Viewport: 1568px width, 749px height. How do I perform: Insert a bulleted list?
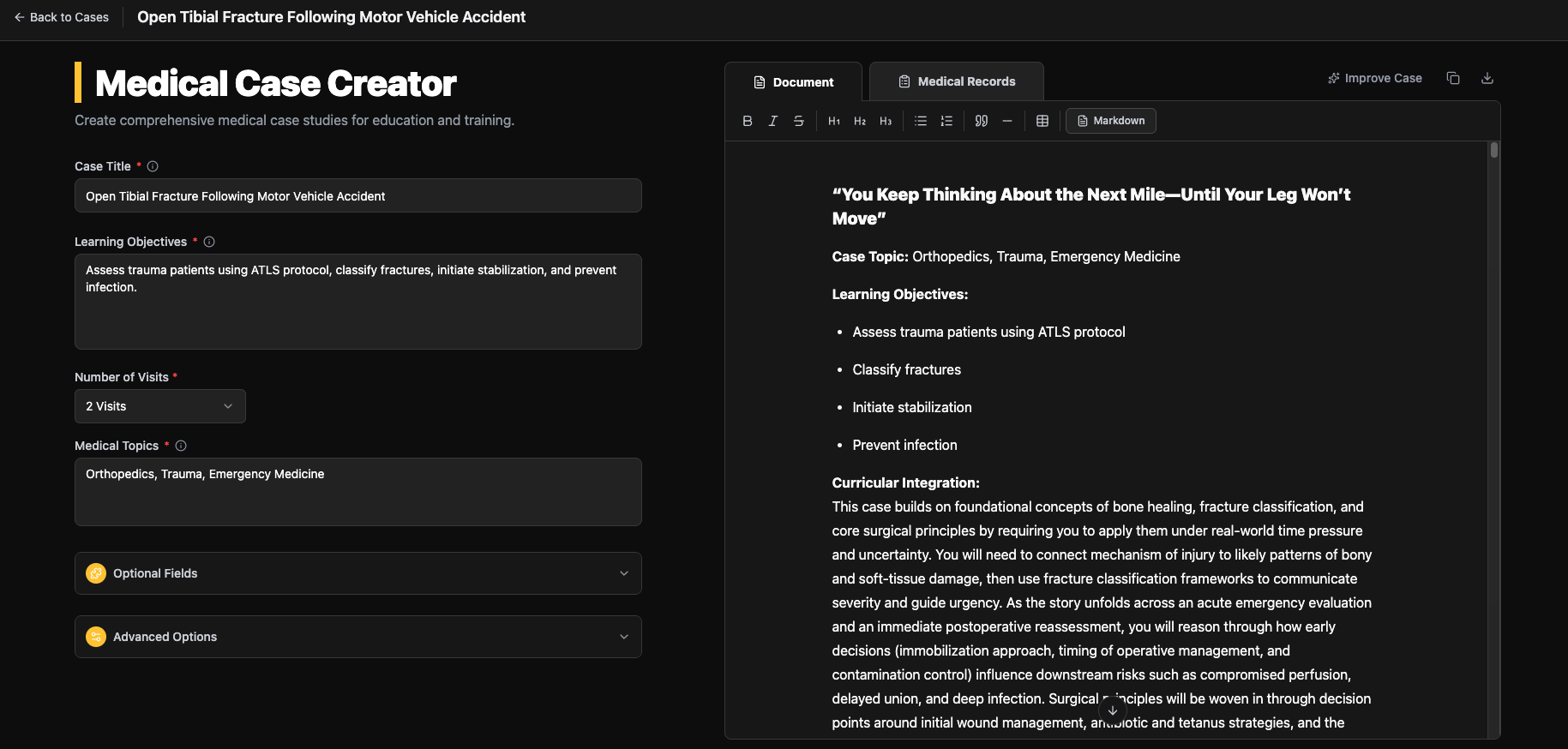pyautogui.click(x=920, y=121)
